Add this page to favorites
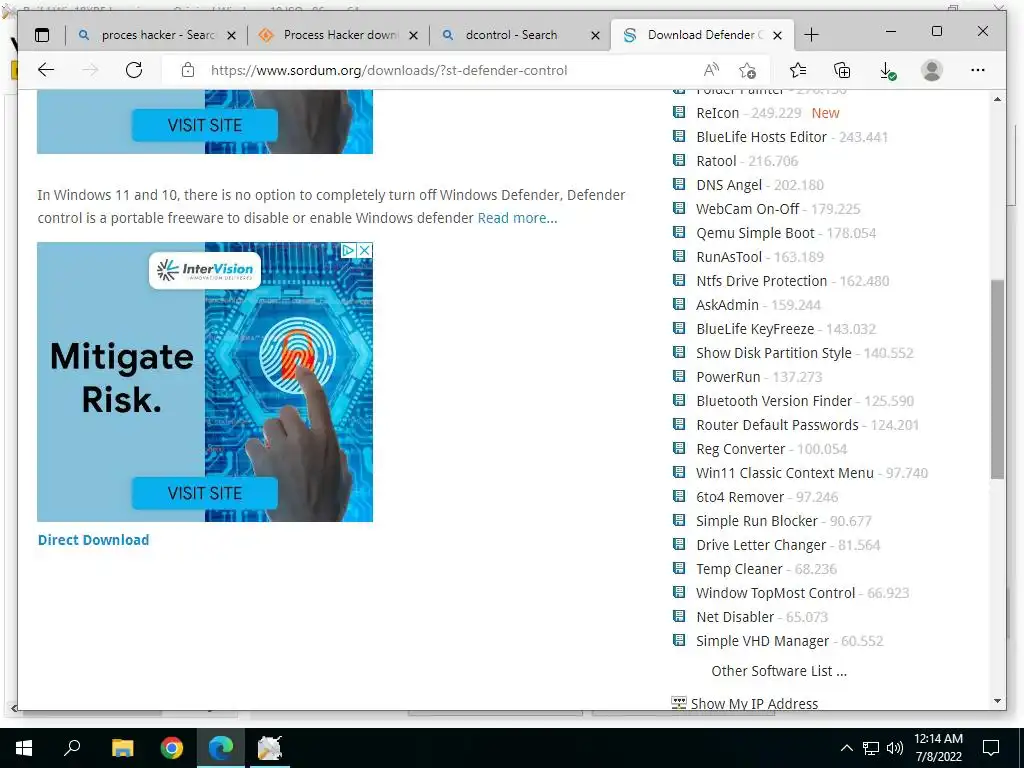1024x768 pixels. click(x=747, y=70)
